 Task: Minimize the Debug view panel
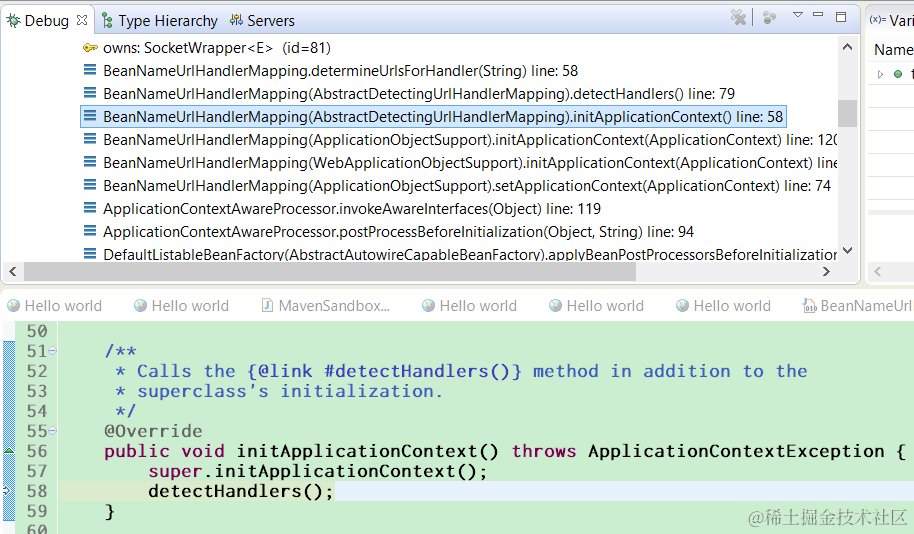coord(818,15)
